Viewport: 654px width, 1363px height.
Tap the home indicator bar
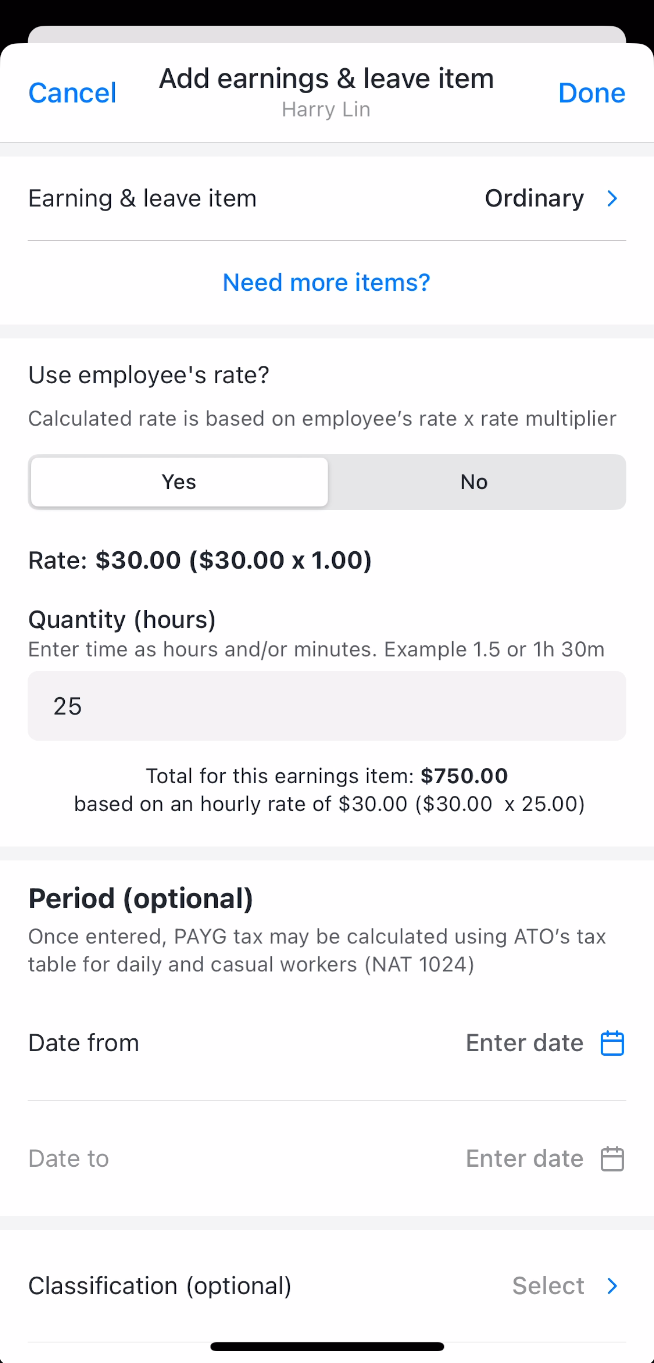(327, 1347)
